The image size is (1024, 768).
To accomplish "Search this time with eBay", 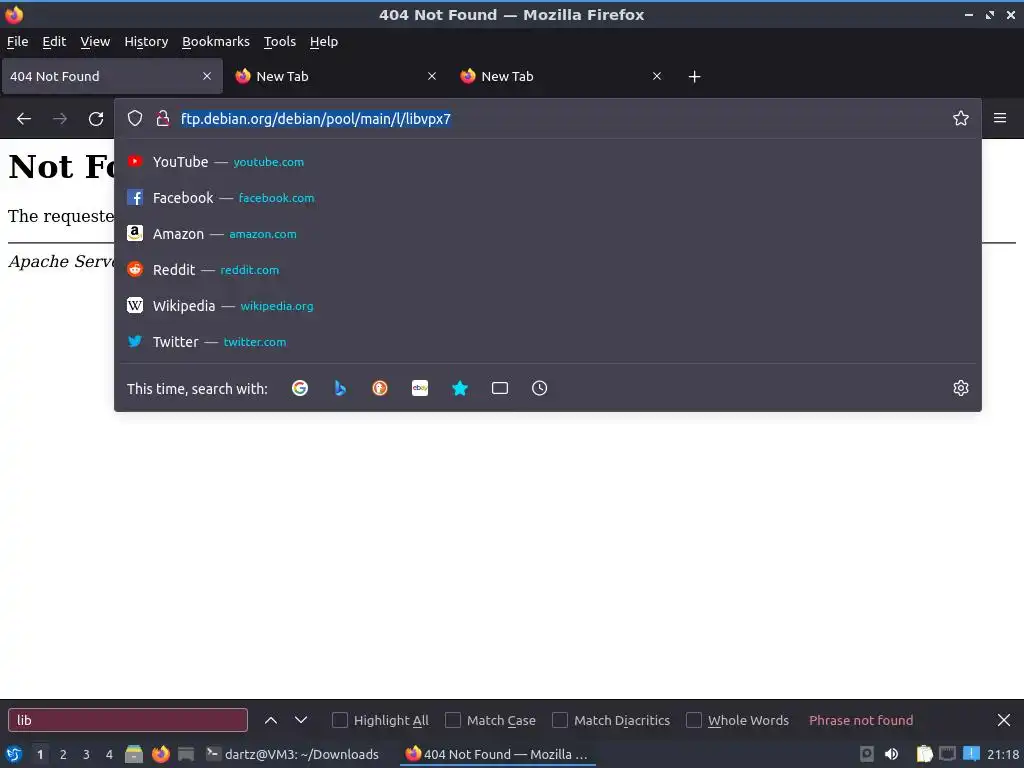I will coord(420,388).
